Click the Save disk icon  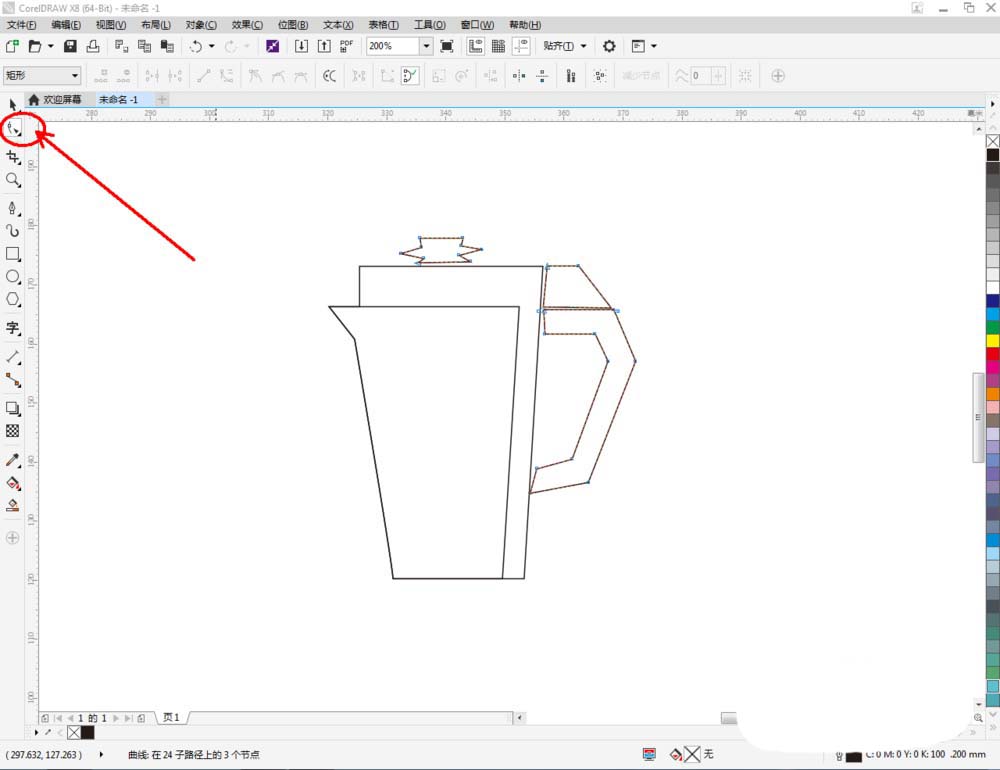(70, 46)
